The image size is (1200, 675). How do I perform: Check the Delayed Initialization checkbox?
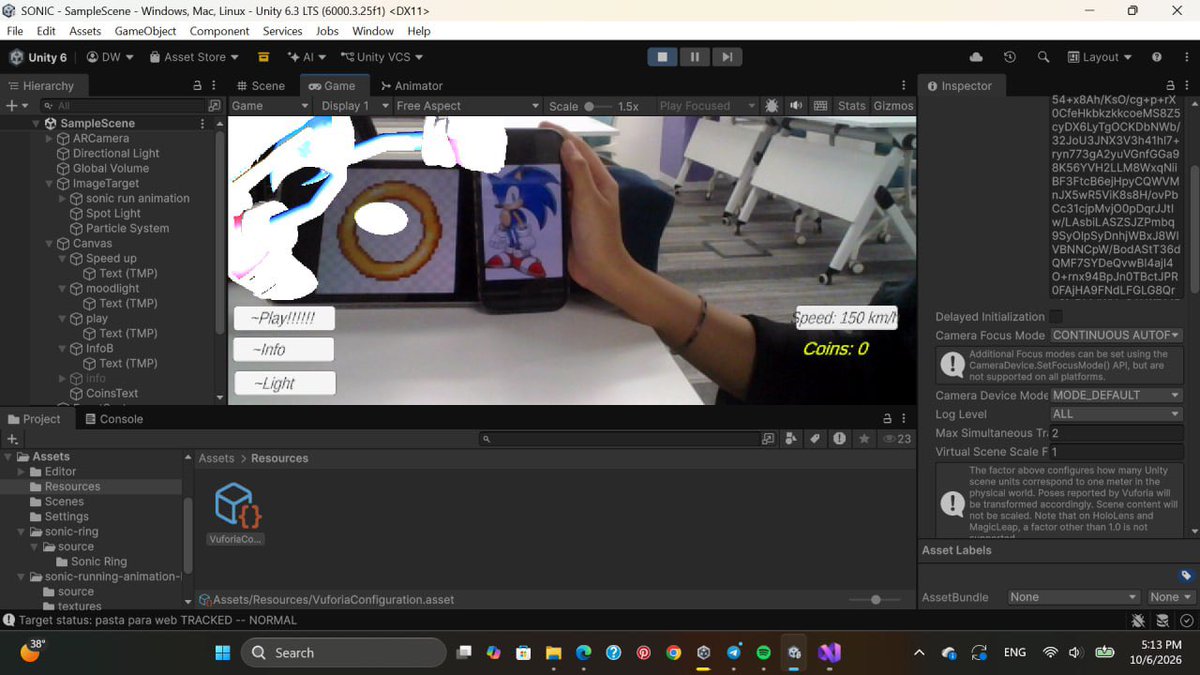click(1056, 317)
